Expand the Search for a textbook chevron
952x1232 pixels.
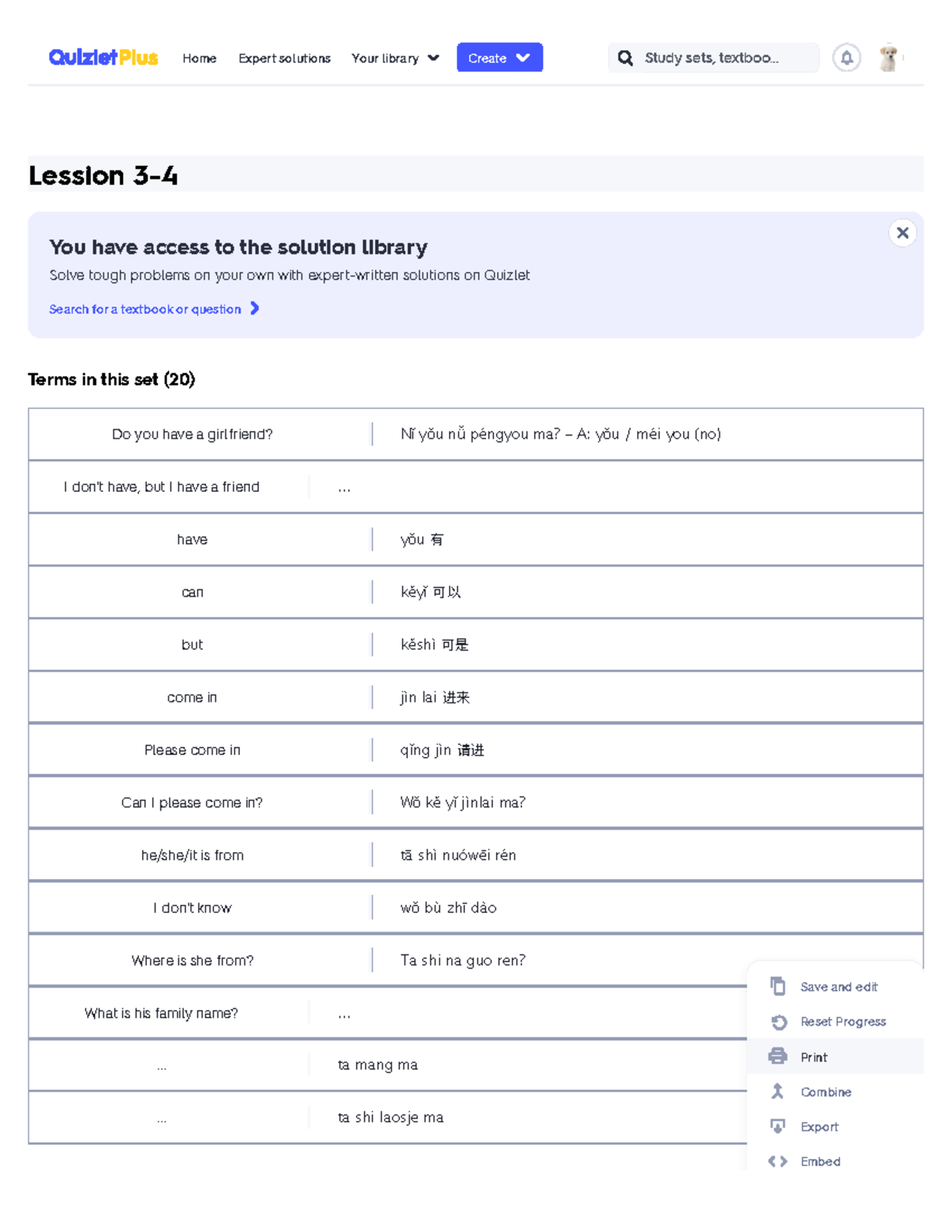click(x=255, y=309)
